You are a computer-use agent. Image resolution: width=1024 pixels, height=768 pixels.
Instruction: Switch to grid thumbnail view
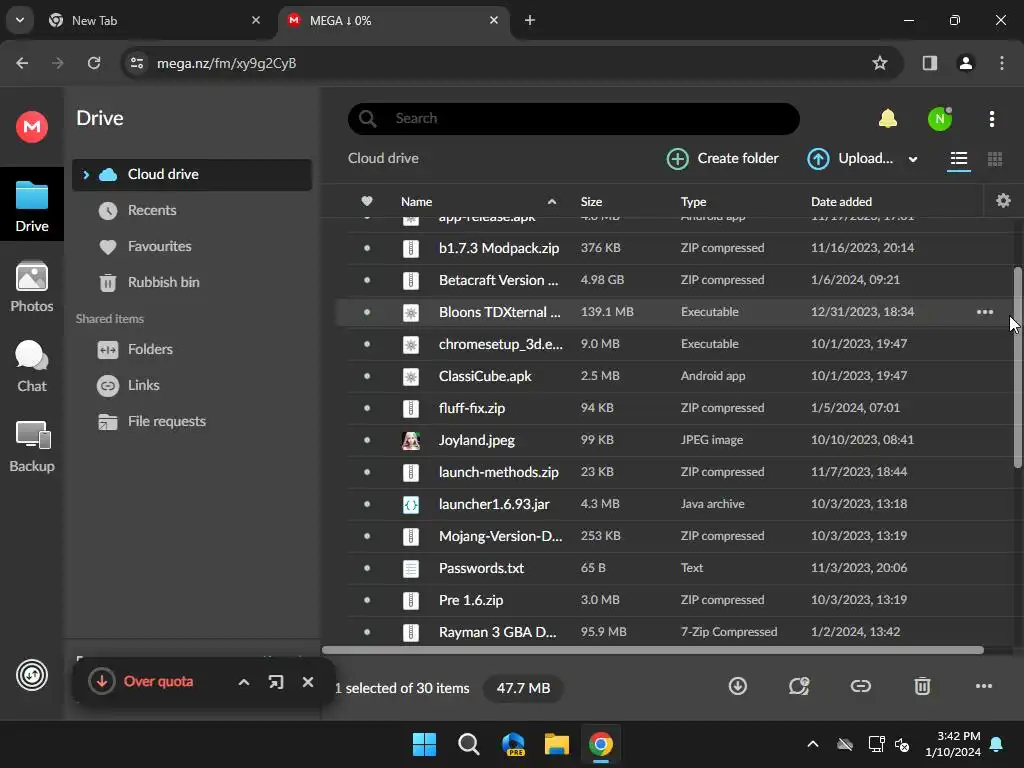[x=995, y=159]
